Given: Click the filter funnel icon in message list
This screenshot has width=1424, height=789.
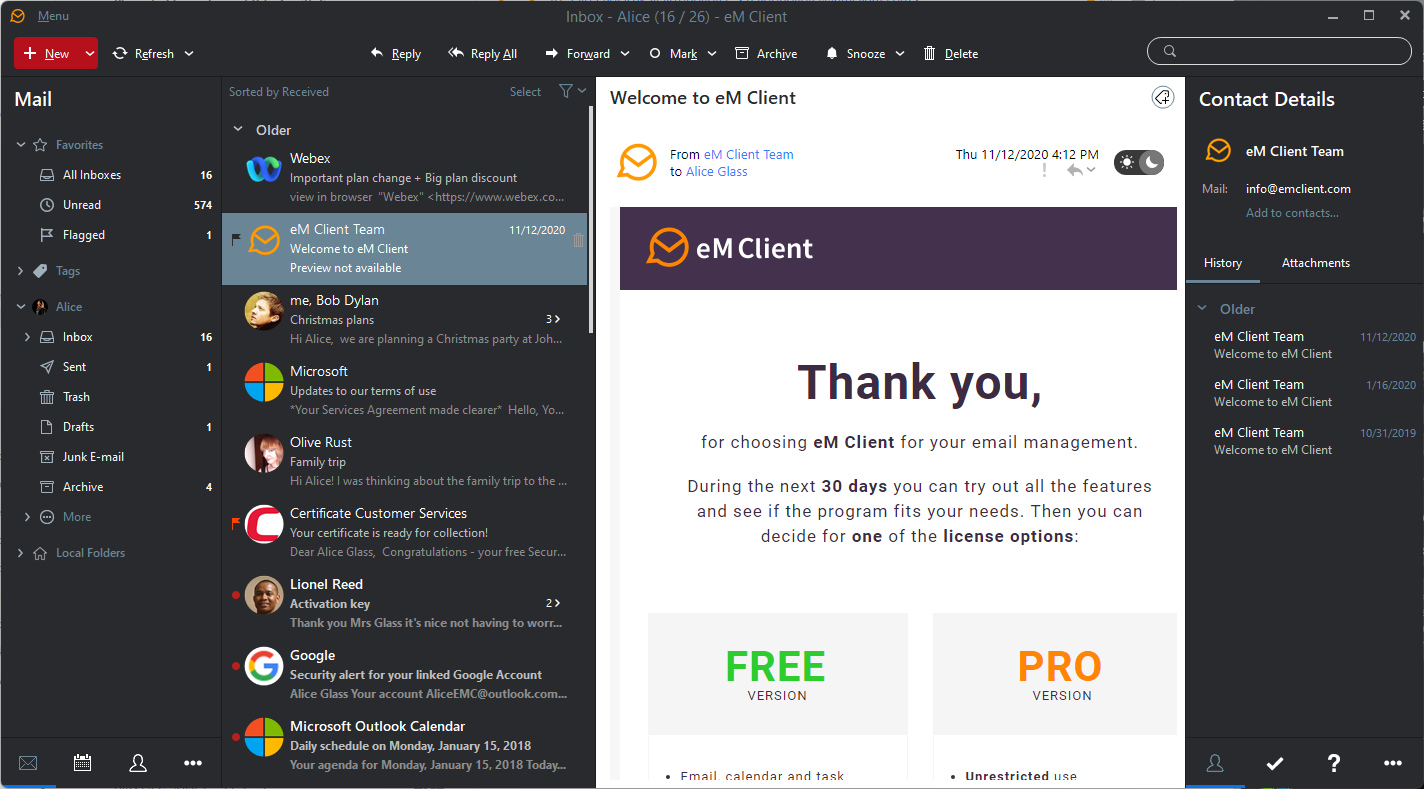Looking at the screenshot, I should pyautogui.click(x=566, y=91).
